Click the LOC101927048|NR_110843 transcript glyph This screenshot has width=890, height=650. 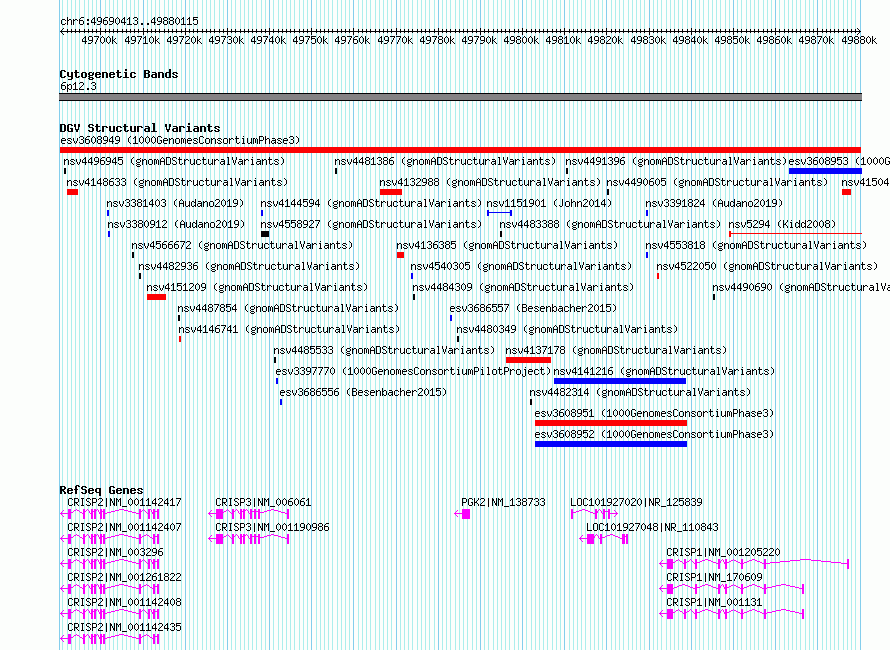point(603,539)
